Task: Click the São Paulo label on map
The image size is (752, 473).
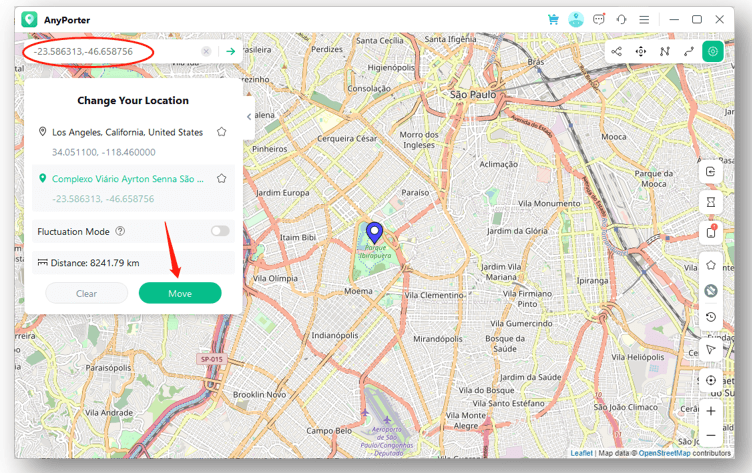Action: tap(473, 95)
